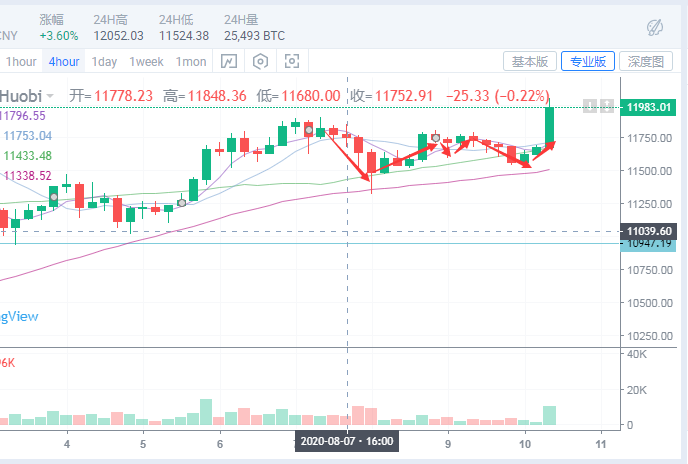Click the 2020-08-07 16:00 time label
This screenshot has width=688, height=464.
[347, 440]
